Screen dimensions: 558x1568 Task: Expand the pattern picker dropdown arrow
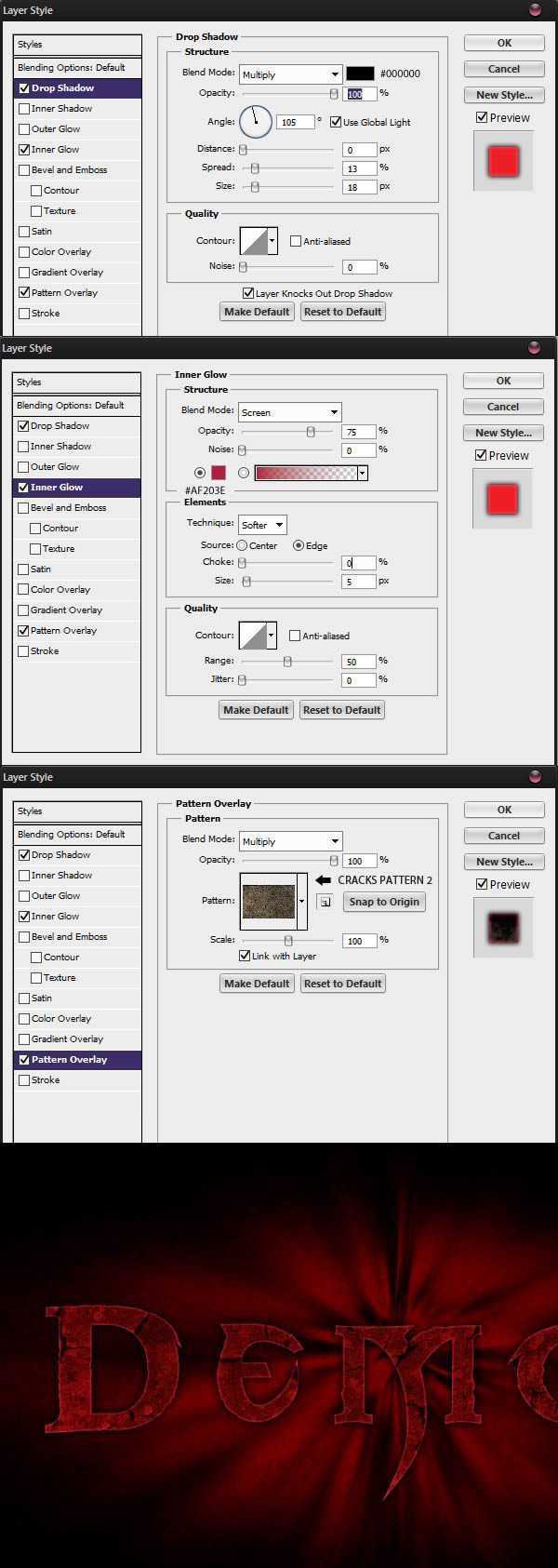(302, 901)
